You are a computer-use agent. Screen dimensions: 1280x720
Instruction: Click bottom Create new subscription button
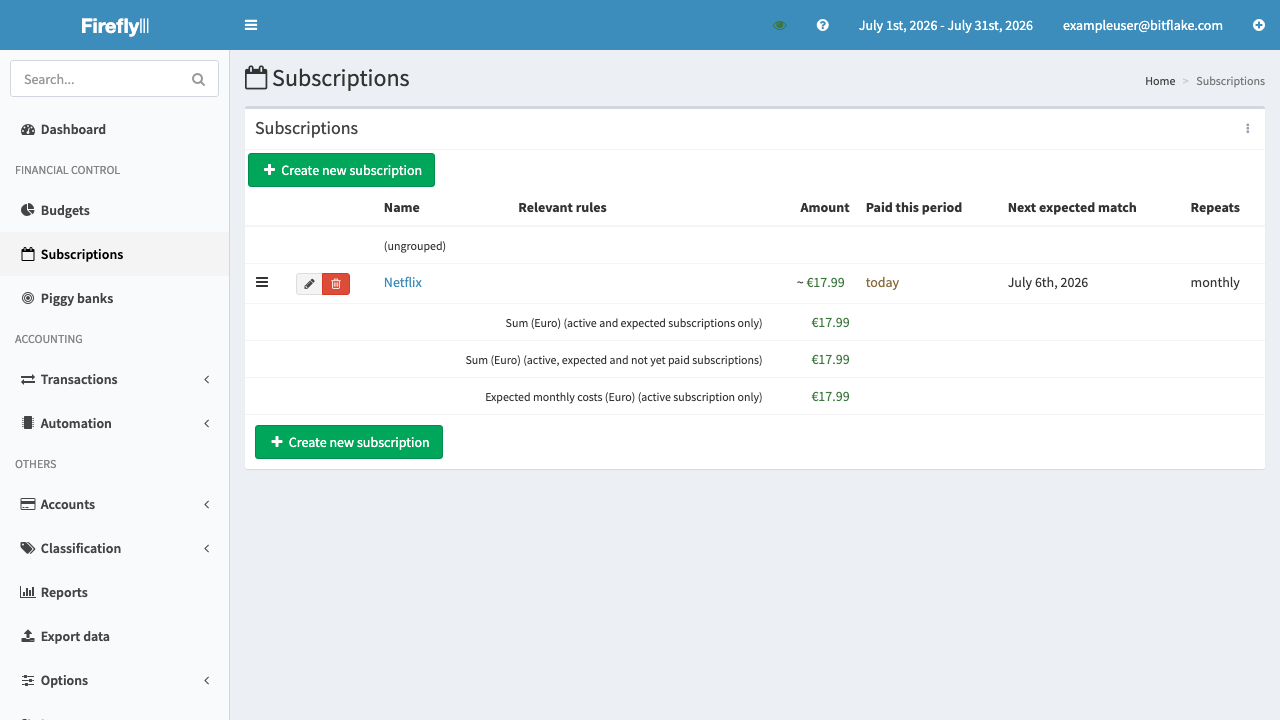tap(349, 442)
